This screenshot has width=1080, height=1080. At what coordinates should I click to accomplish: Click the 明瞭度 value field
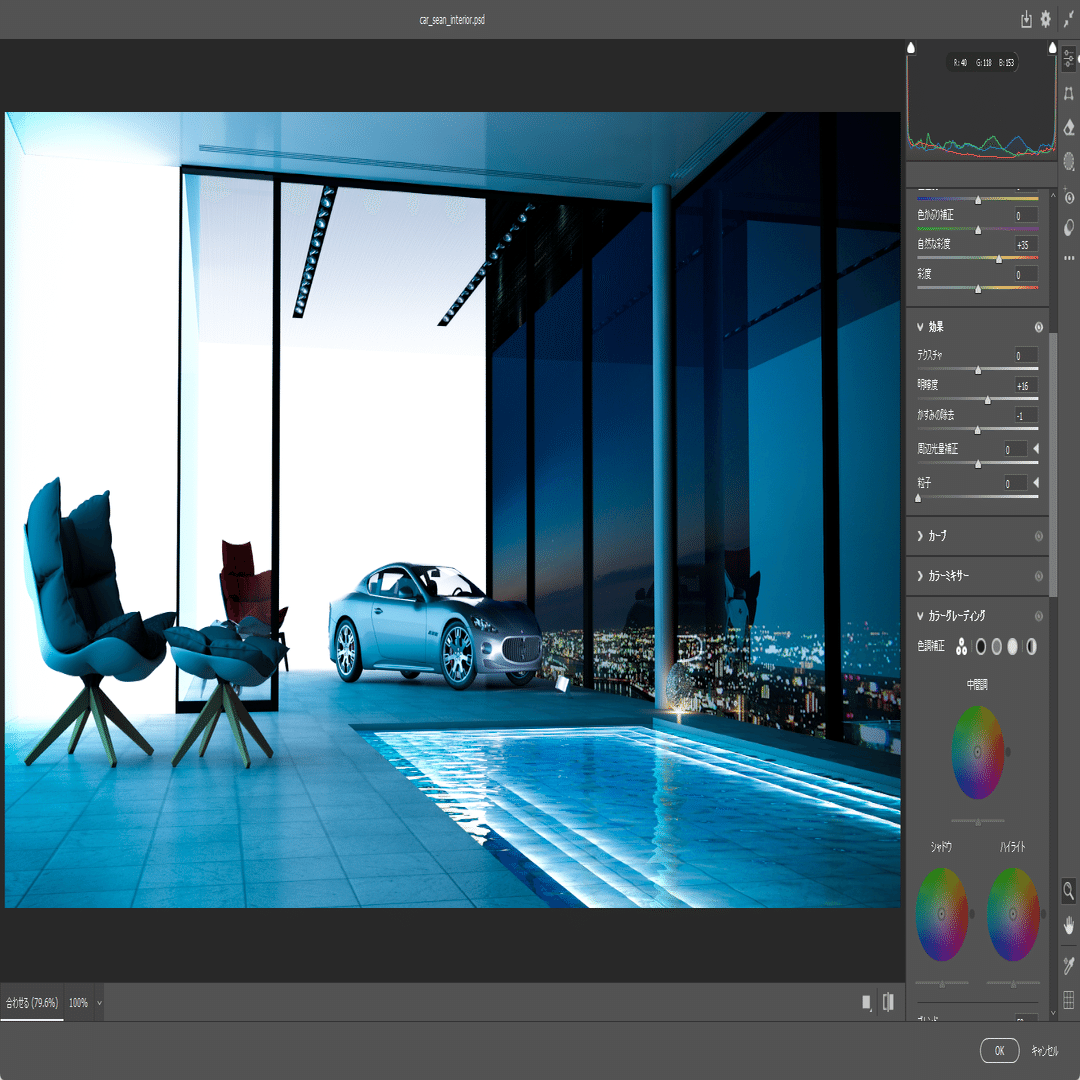[x=1026, y=386]
